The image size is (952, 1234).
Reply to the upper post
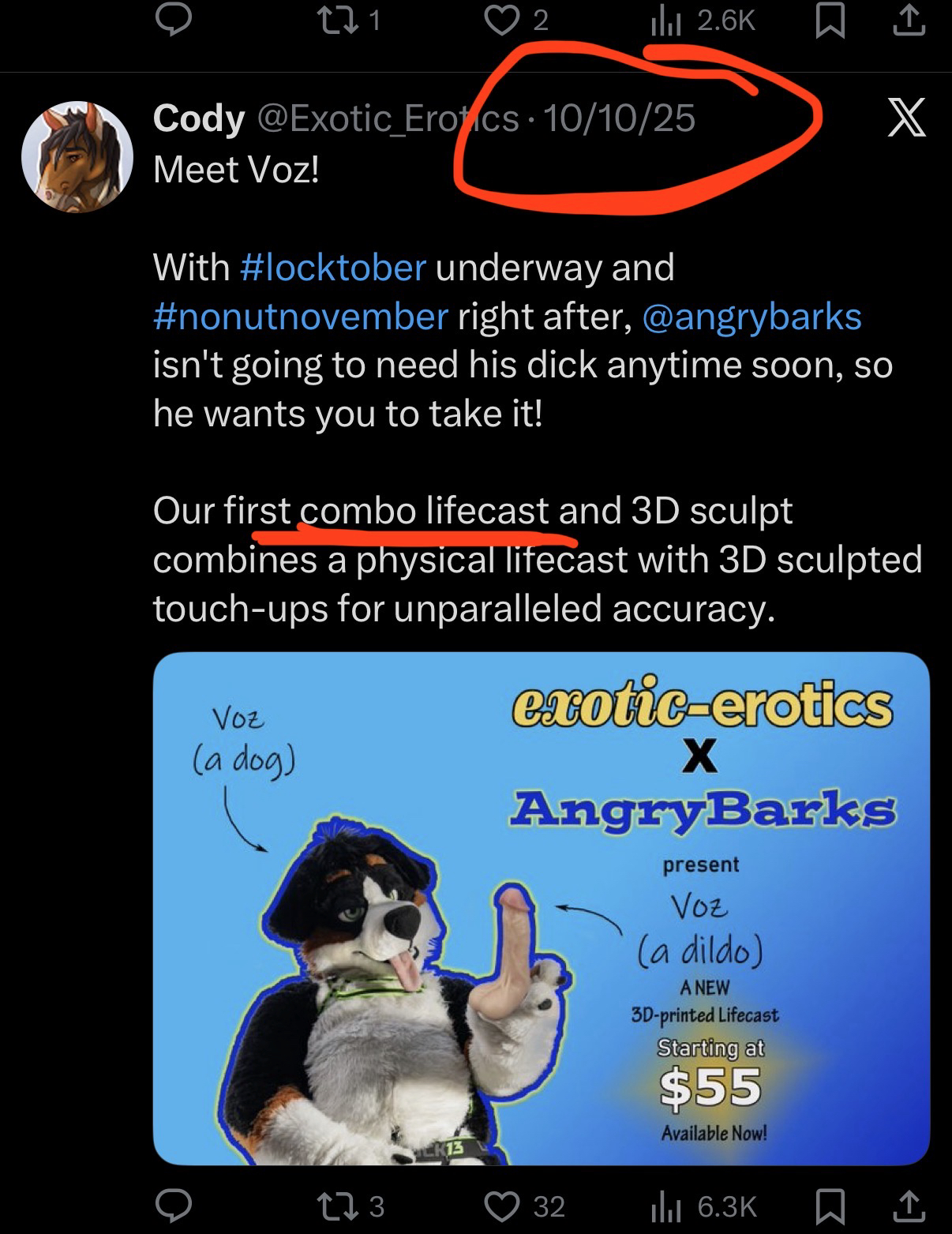173,21
